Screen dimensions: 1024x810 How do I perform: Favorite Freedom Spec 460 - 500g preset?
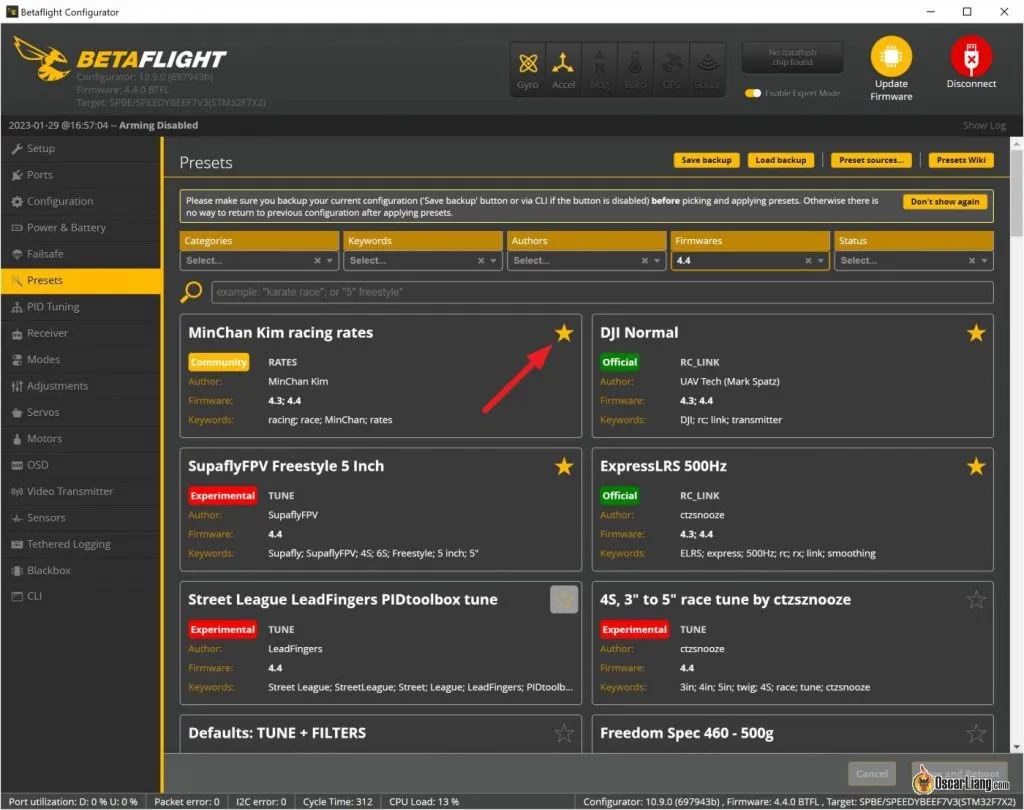[x=976, y=733]
